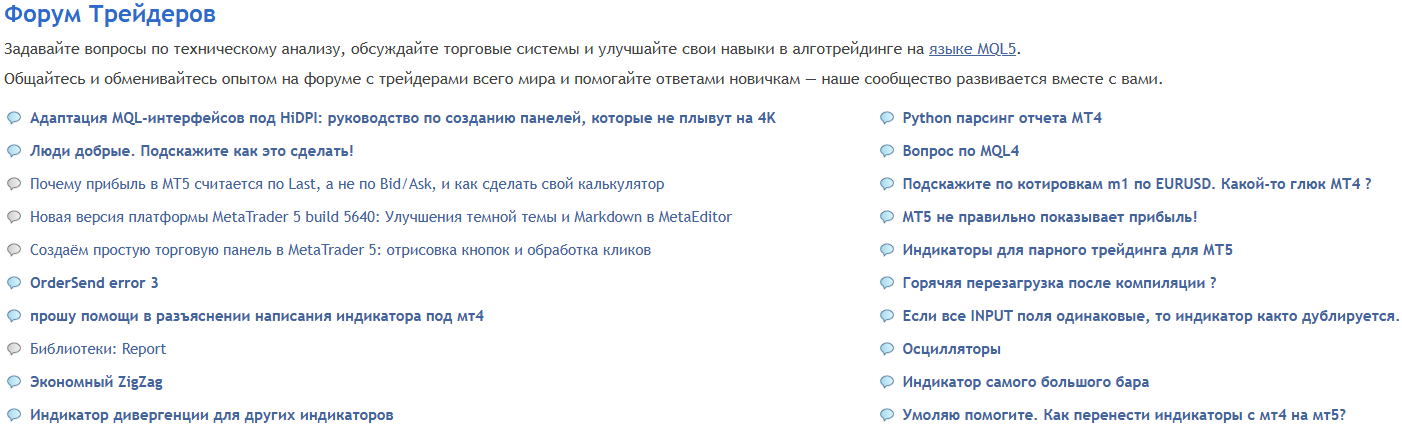Screen dimensions: 1402x435
Task: Click the speech bubble icon beside "OrderSend error 3"
Action: coord(14,283)
